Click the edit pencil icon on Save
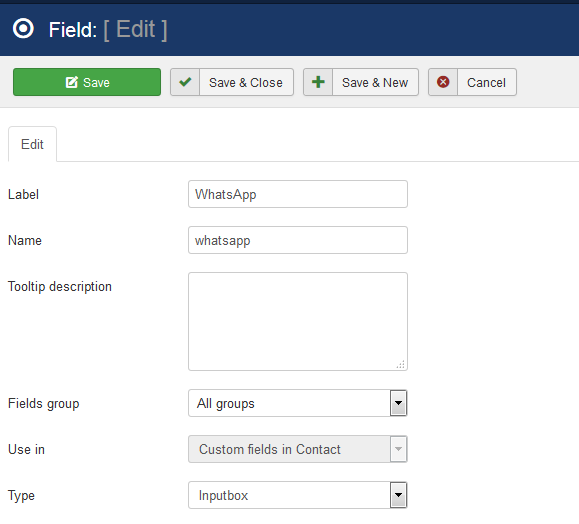The width and height of the screenshot is (579, 524). coord(72,82)
